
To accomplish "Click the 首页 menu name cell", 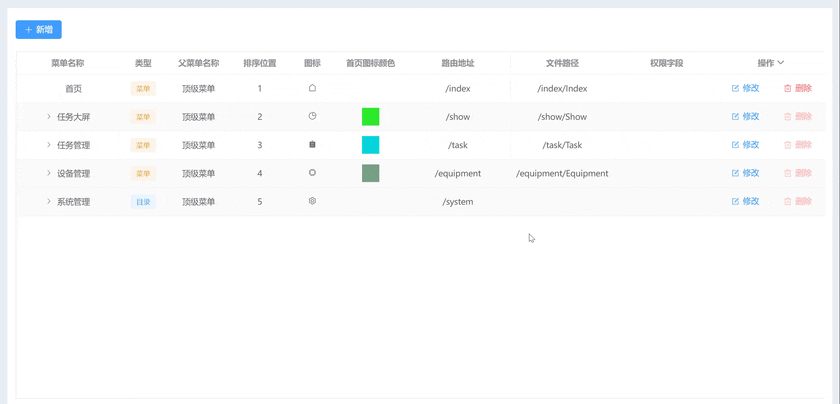I will coord(73,88).
